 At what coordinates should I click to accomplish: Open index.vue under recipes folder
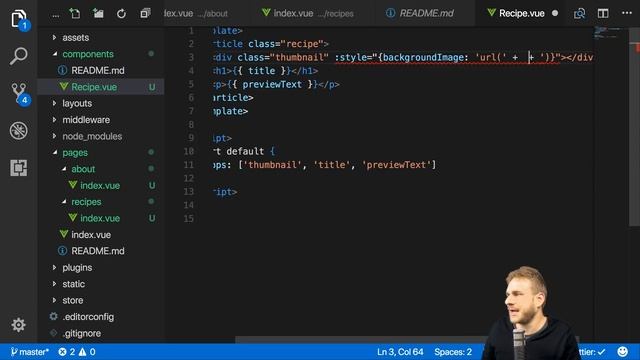pos(101,218)
